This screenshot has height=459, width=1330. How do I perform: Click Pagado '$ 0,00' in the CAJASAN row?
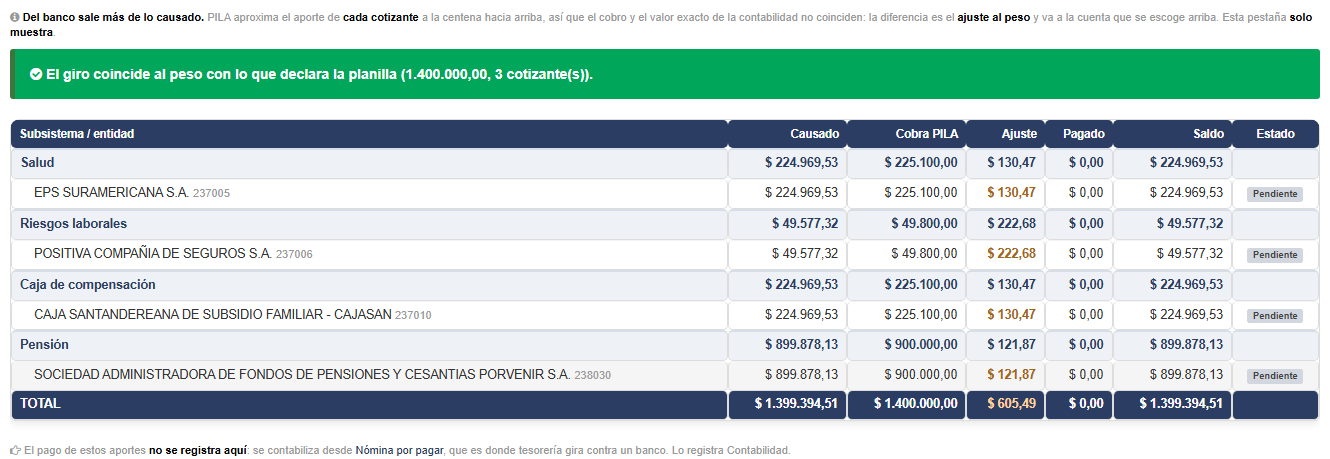(1086, 314)
